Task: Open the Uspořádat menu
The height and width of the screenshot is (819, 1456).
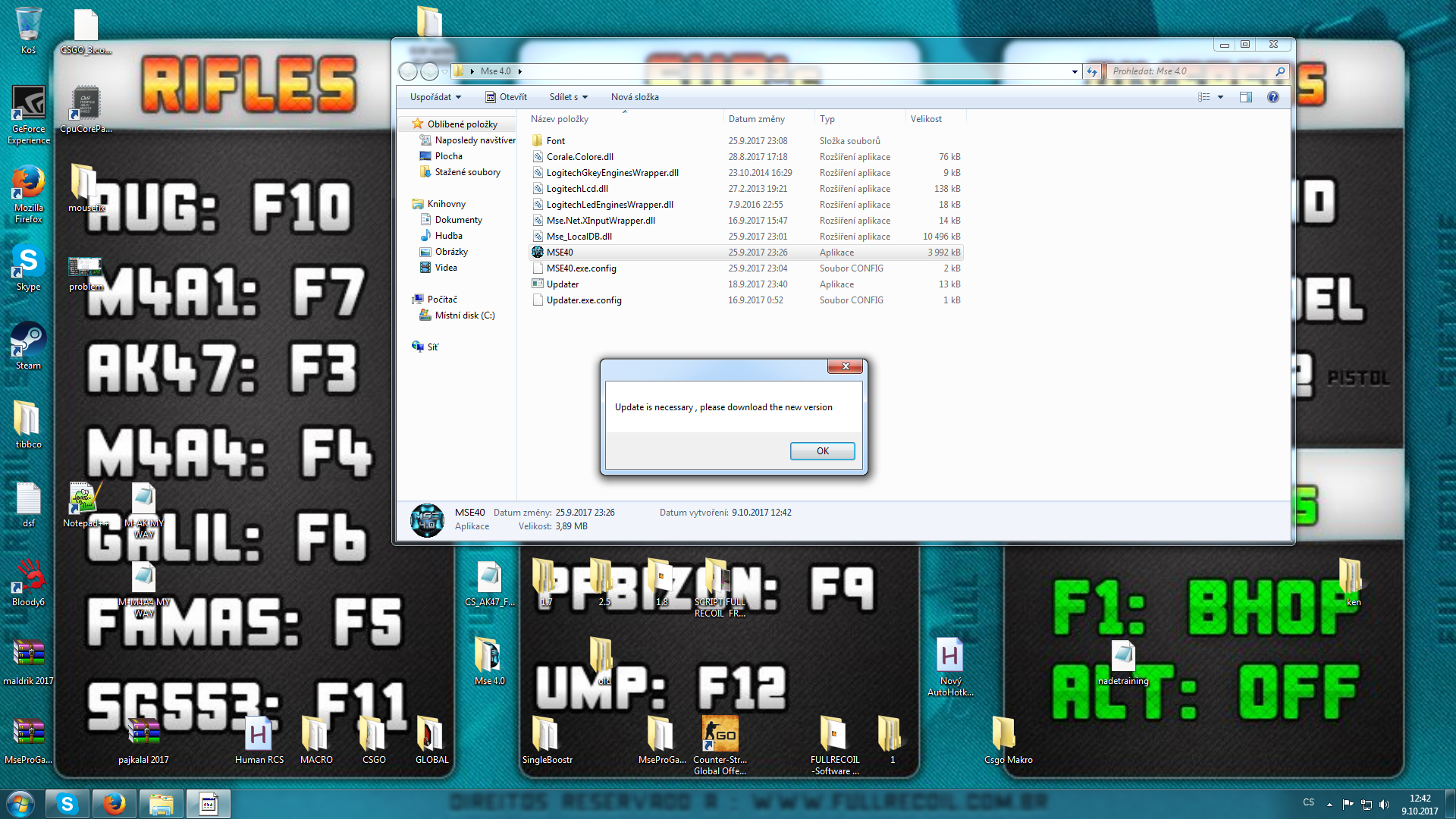Action: pos(435,97)
